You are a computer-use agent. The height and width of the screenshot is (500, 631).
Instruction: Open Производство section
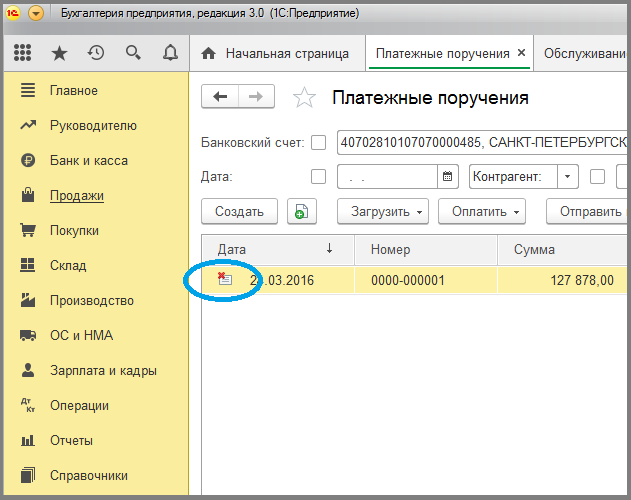(92, 301)
